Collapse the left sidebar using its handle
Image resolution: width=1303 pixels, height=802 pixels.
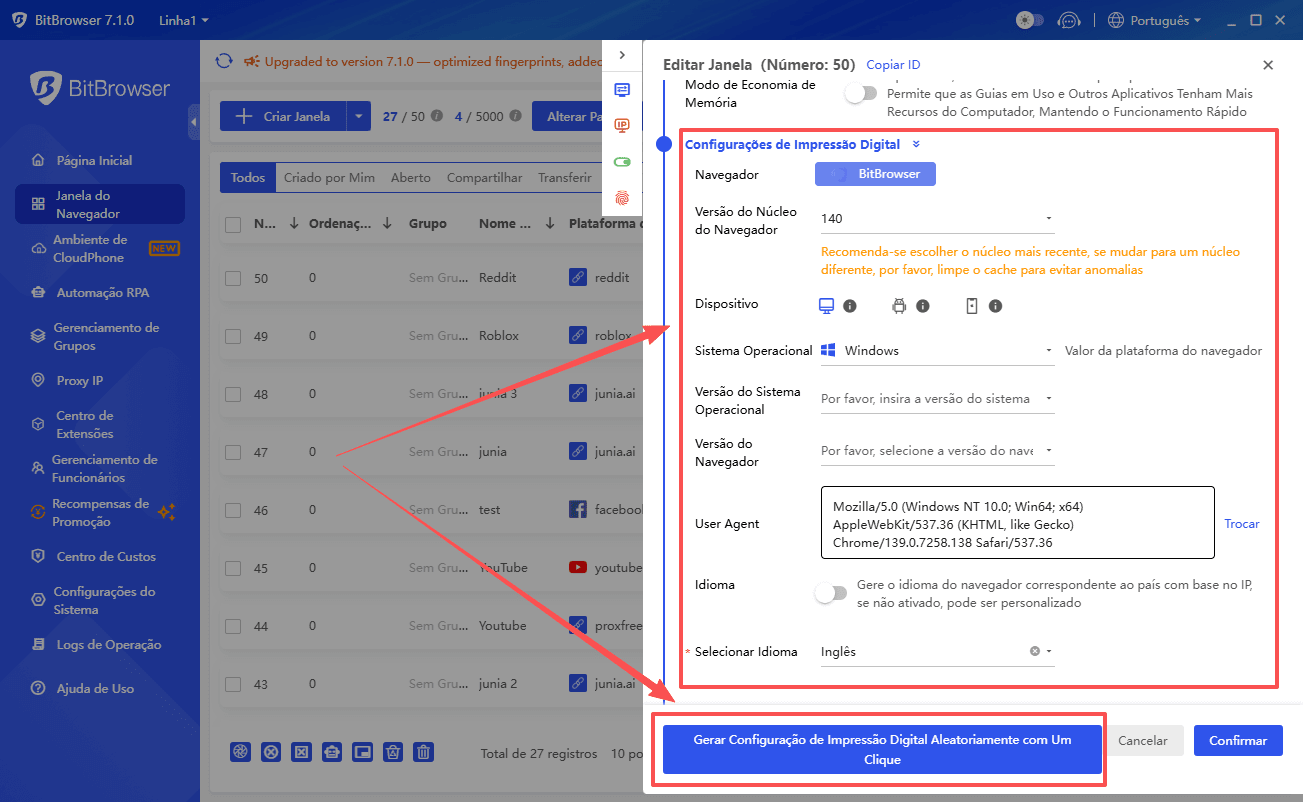coord(193,122)
